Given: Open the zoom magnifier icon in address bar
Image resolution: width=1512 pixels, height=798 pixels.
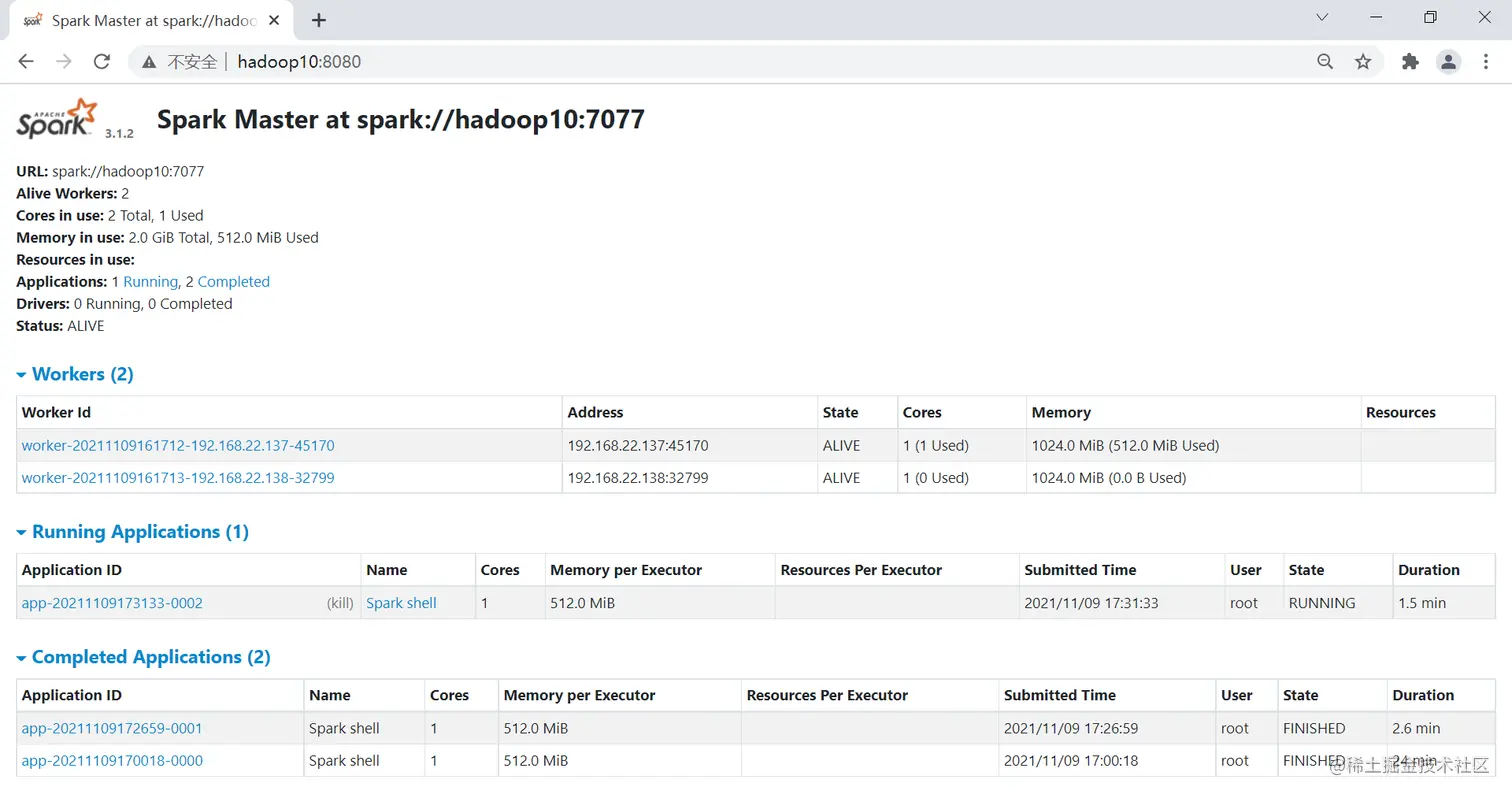Looking at the screenshot, I should [x=1325, y=62].
